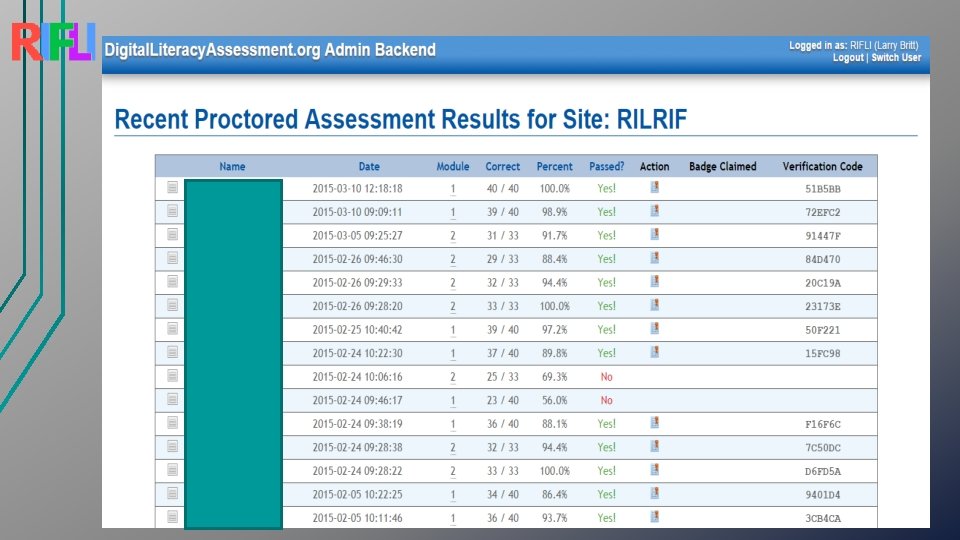Open details icon for the 2015-03-10 12:18:18 row

point(173,187)
